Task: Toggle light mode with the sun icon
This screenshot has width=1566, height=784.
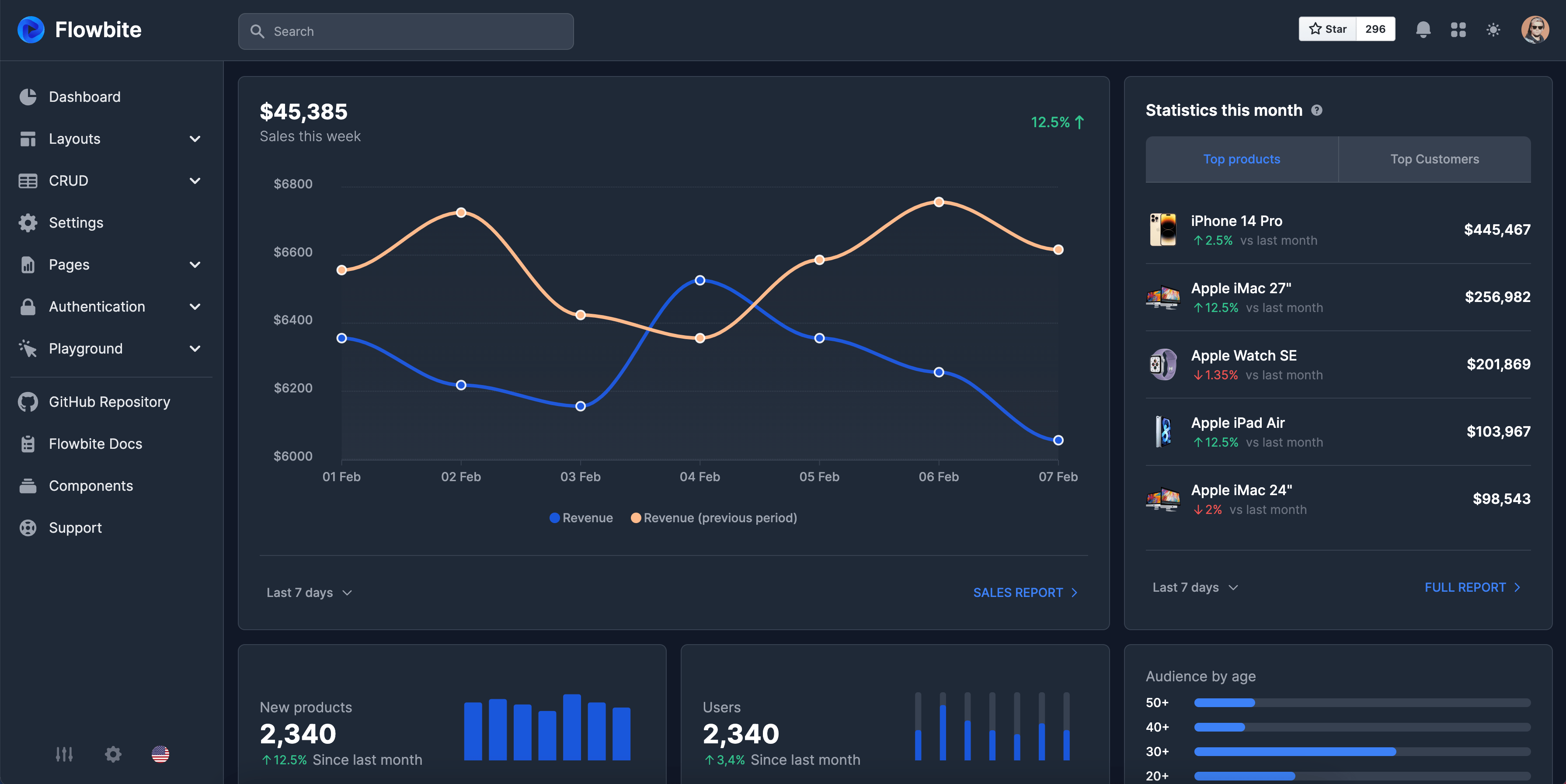Action: click(1493, 30)
